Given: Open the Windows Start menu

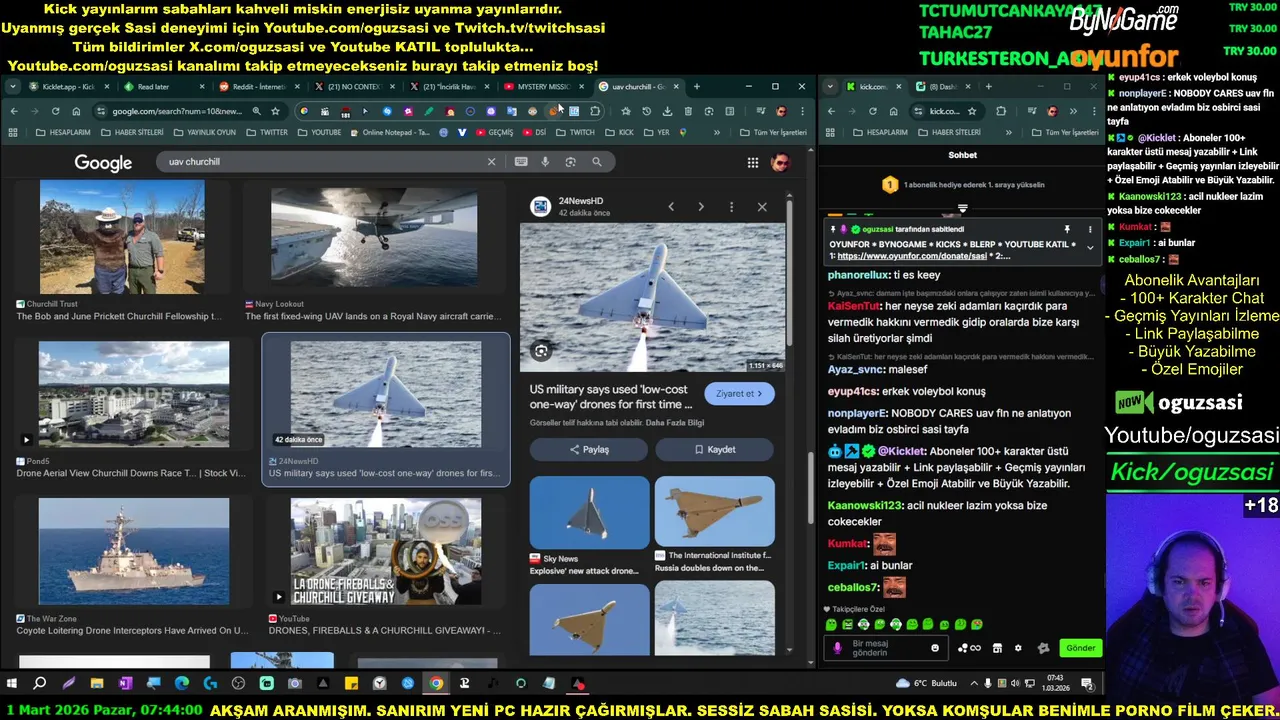Looking at the screenshot, I should point(12,684).
